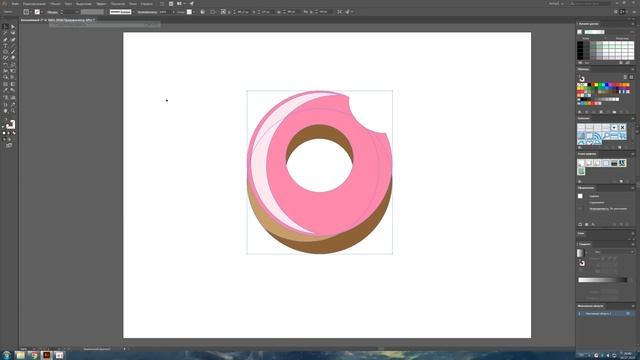Open Graphic Styles panel flyout menu
Screen dimensions: 640x360
pos(633,154)
